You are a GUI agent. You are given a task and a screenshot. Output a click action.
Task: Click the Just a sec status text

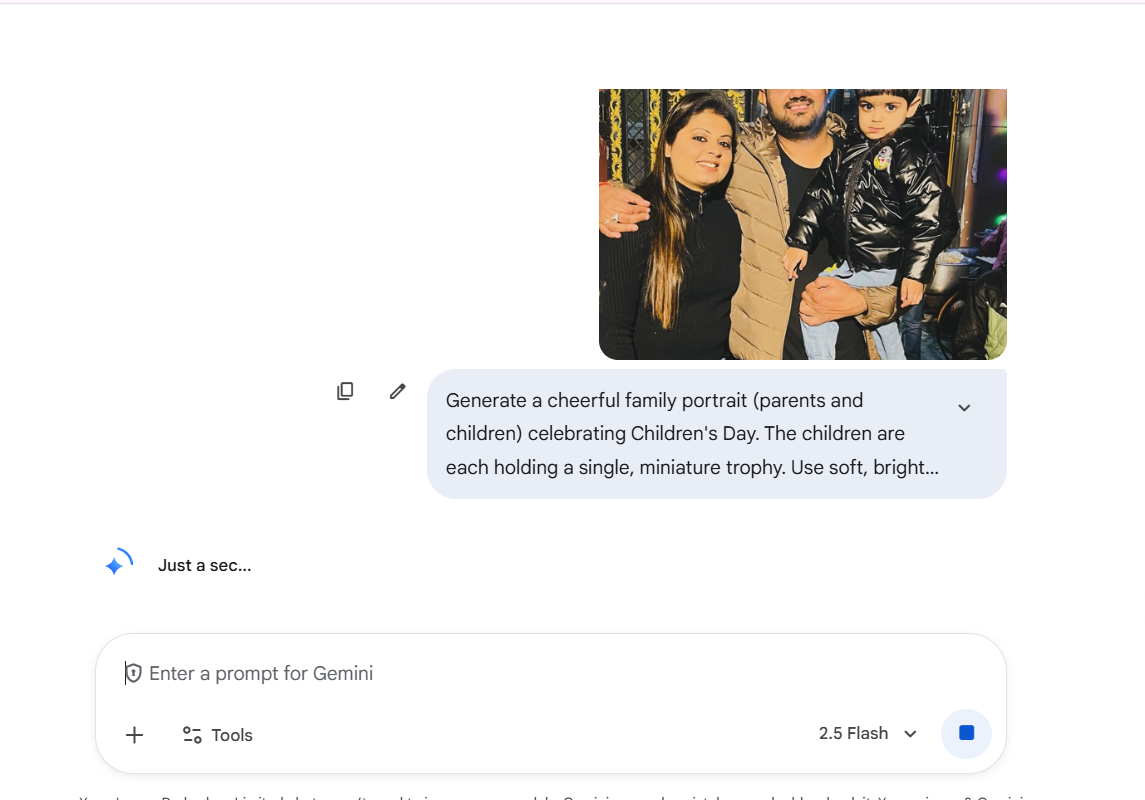point(203,565)
